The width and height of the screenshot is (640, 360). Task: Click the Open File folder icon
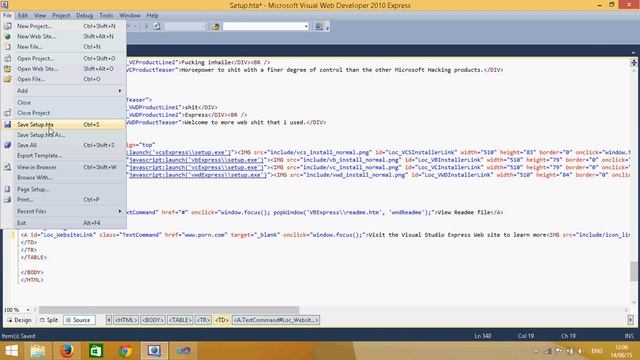coord(7,79)
